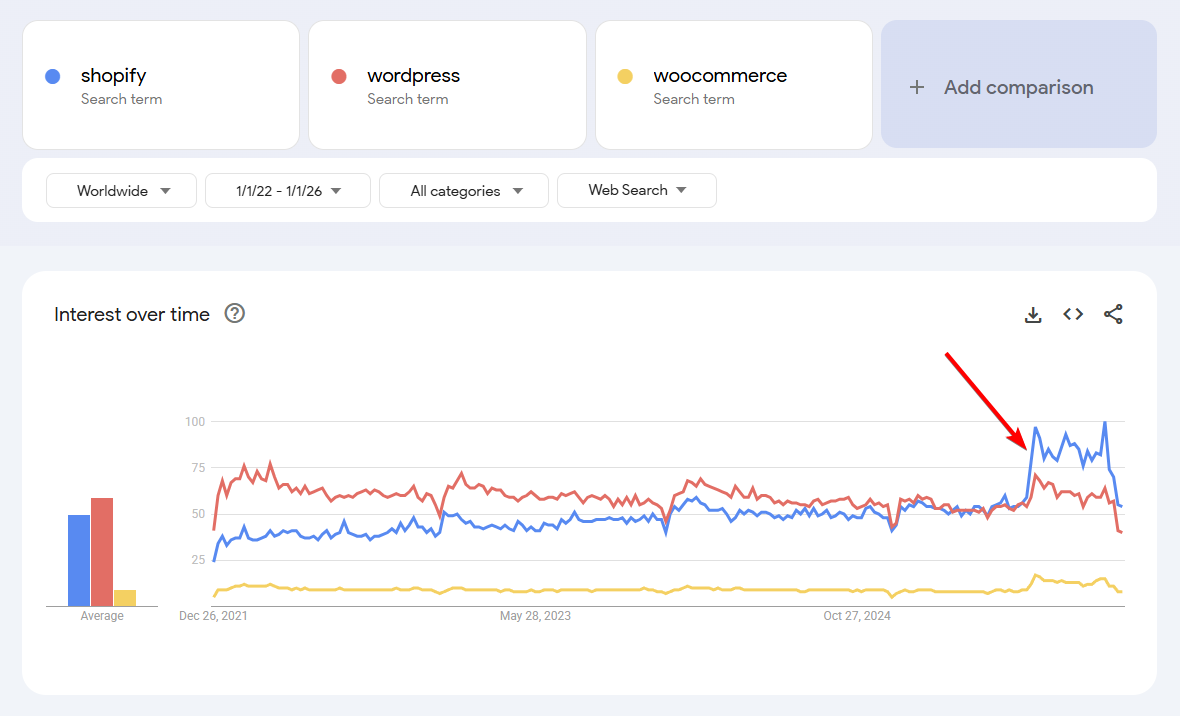Edit the shopify search term

pos(114,76)
